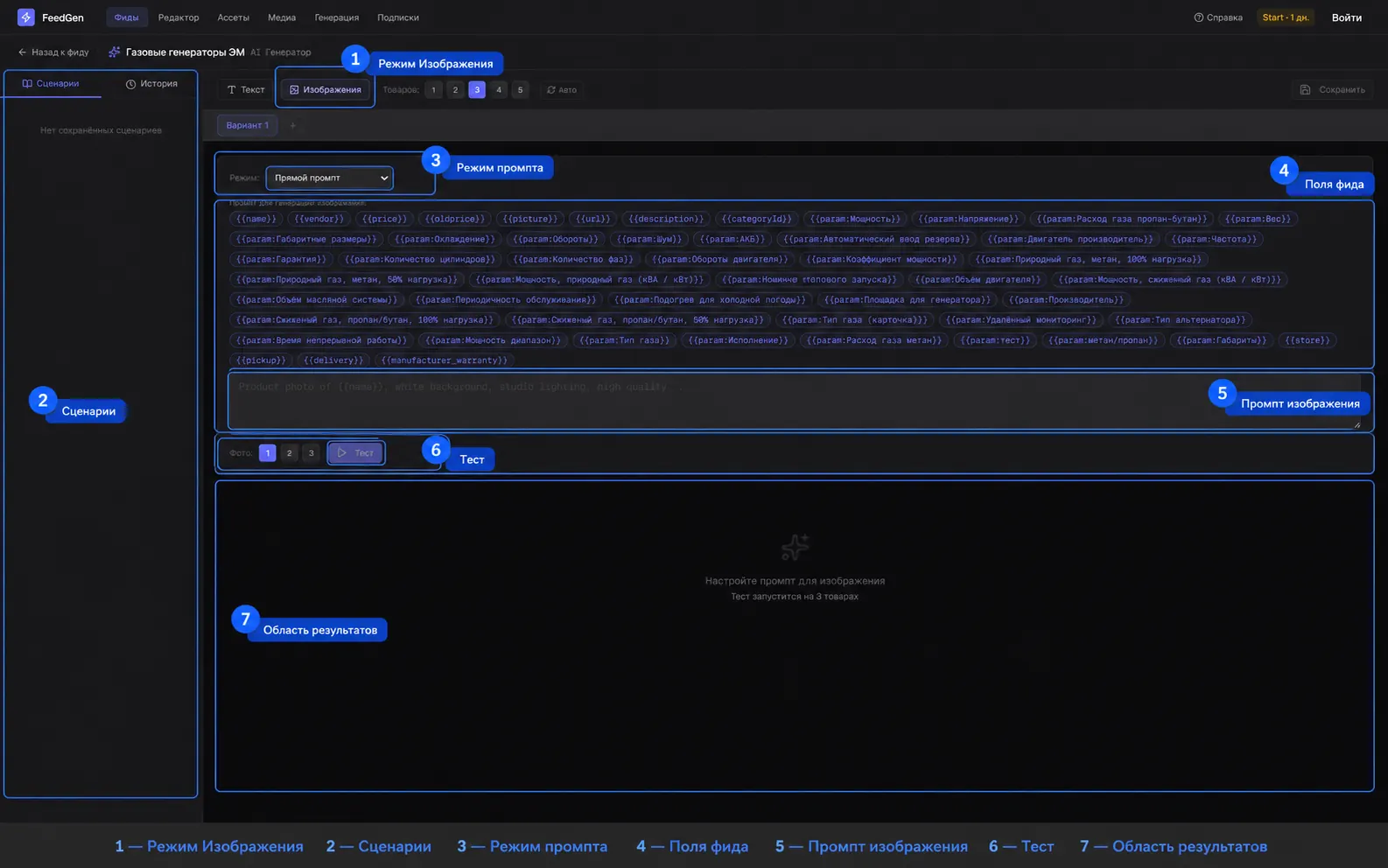Click the FeedGen logo icon

tap(26, 17)
